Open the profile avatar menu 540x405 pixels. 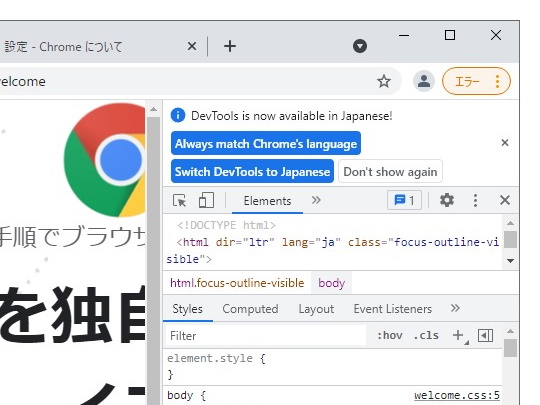point(424,82)
